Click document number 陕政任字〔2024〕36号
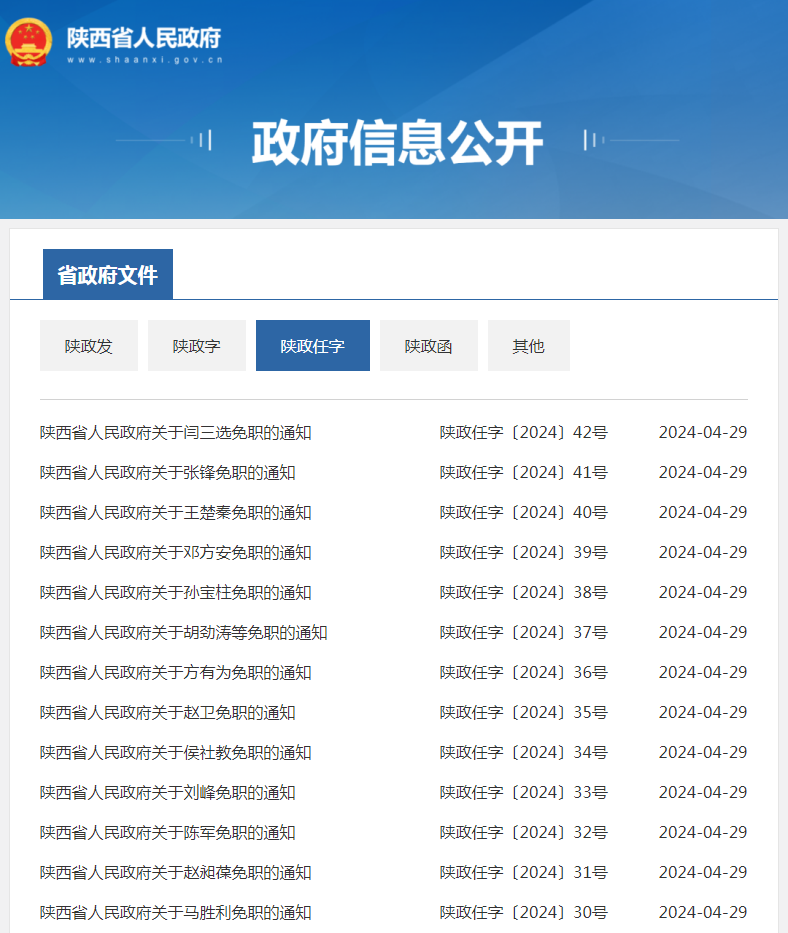 click(x=524, y=672)
